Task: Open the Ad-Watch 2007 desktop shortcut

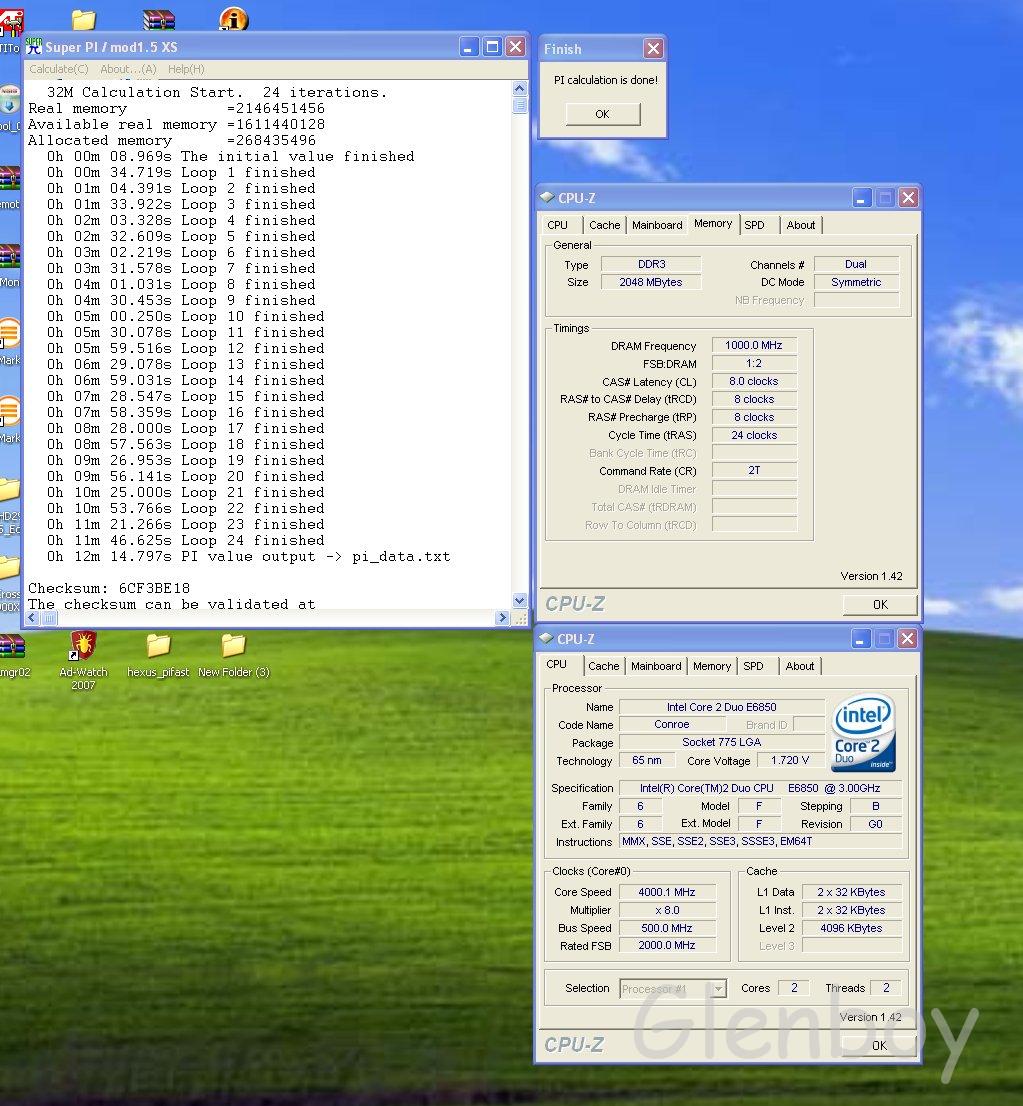Action: [83, 645]
